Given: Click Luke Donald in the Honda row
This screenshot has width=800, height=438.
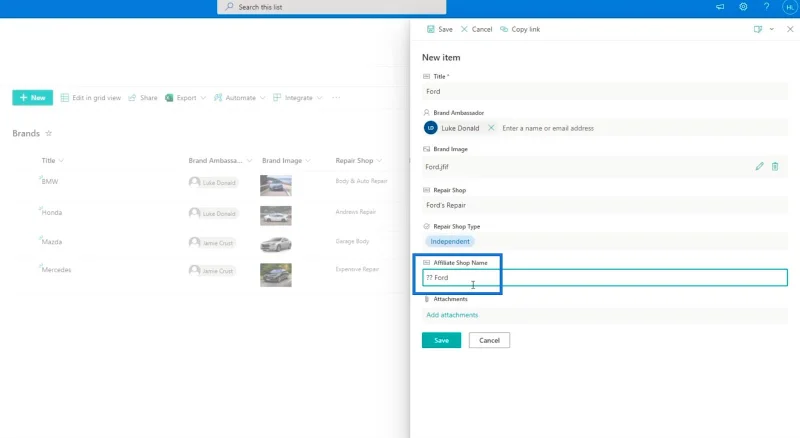Looking at the screenshot, I should tap(213, 213).
